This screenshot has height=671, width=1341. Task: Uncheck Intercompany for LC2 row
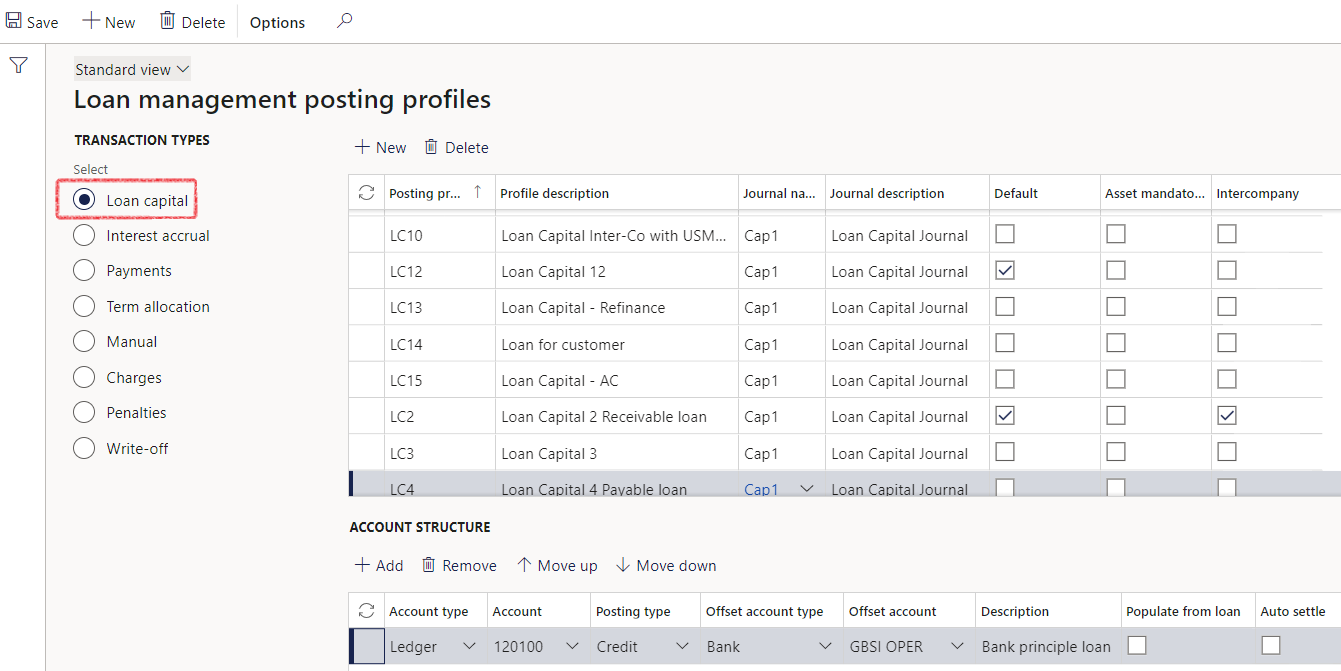click(x=1227, y=416)
